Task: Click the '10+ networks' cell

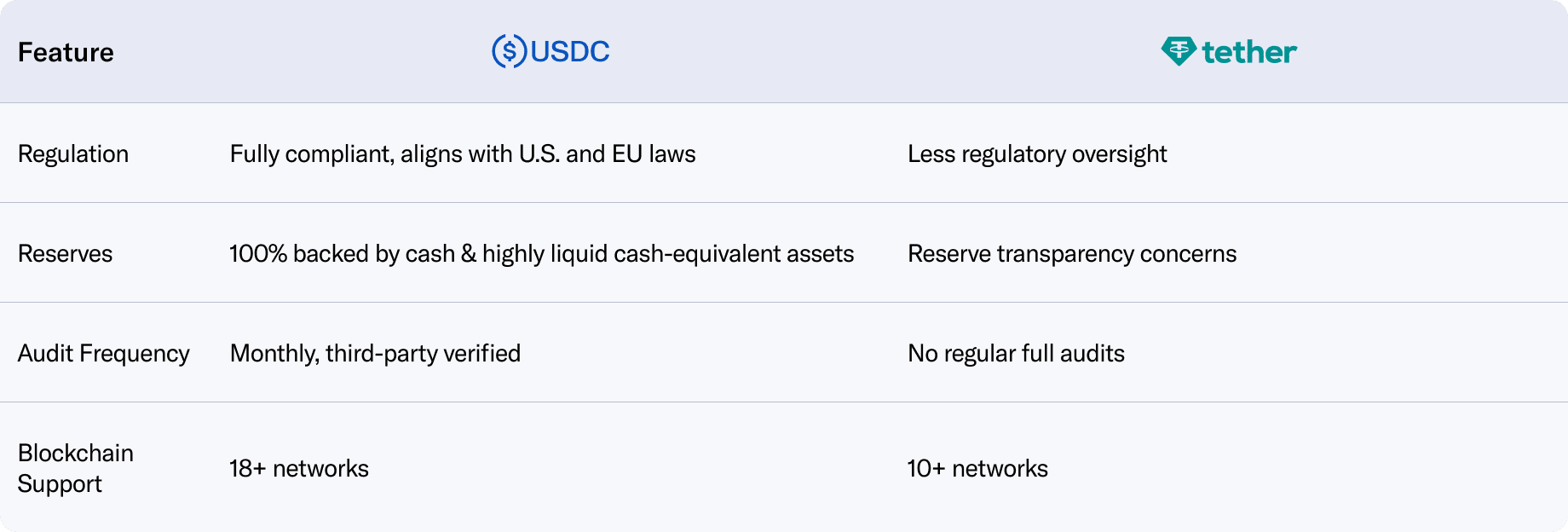Action: point(977,469)
